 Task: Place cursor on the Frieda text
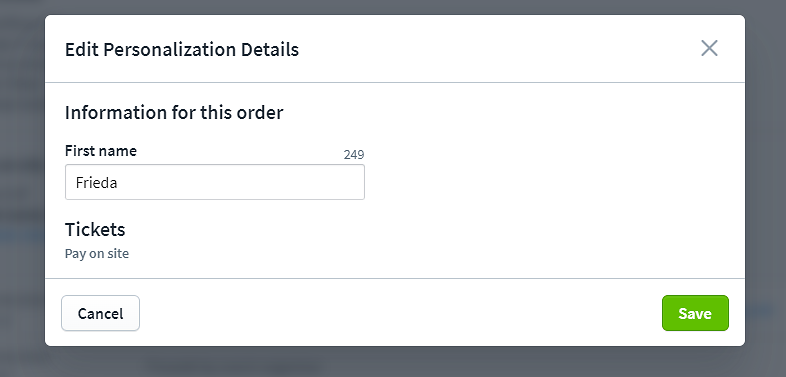[97, 182]
